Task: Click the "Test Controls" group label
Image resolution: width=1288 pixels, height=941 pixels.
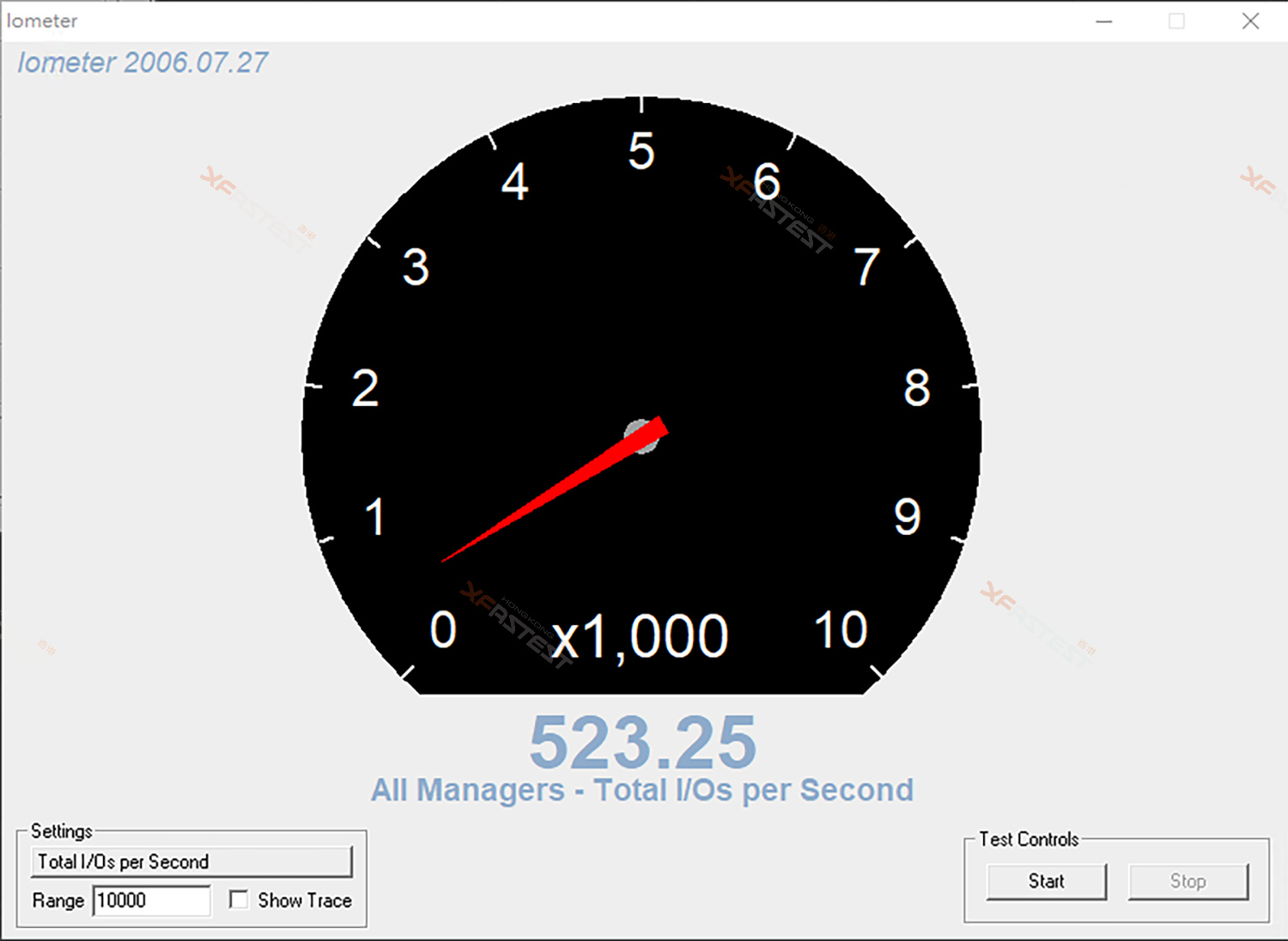Action: (1029, 840)
